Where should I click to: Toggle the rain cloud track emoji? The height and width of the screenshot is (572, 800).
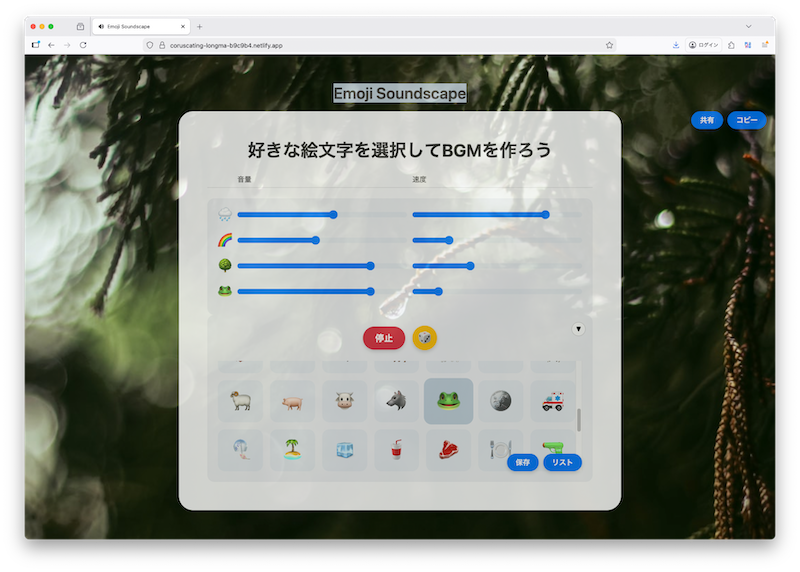click(x=225, y=214)
